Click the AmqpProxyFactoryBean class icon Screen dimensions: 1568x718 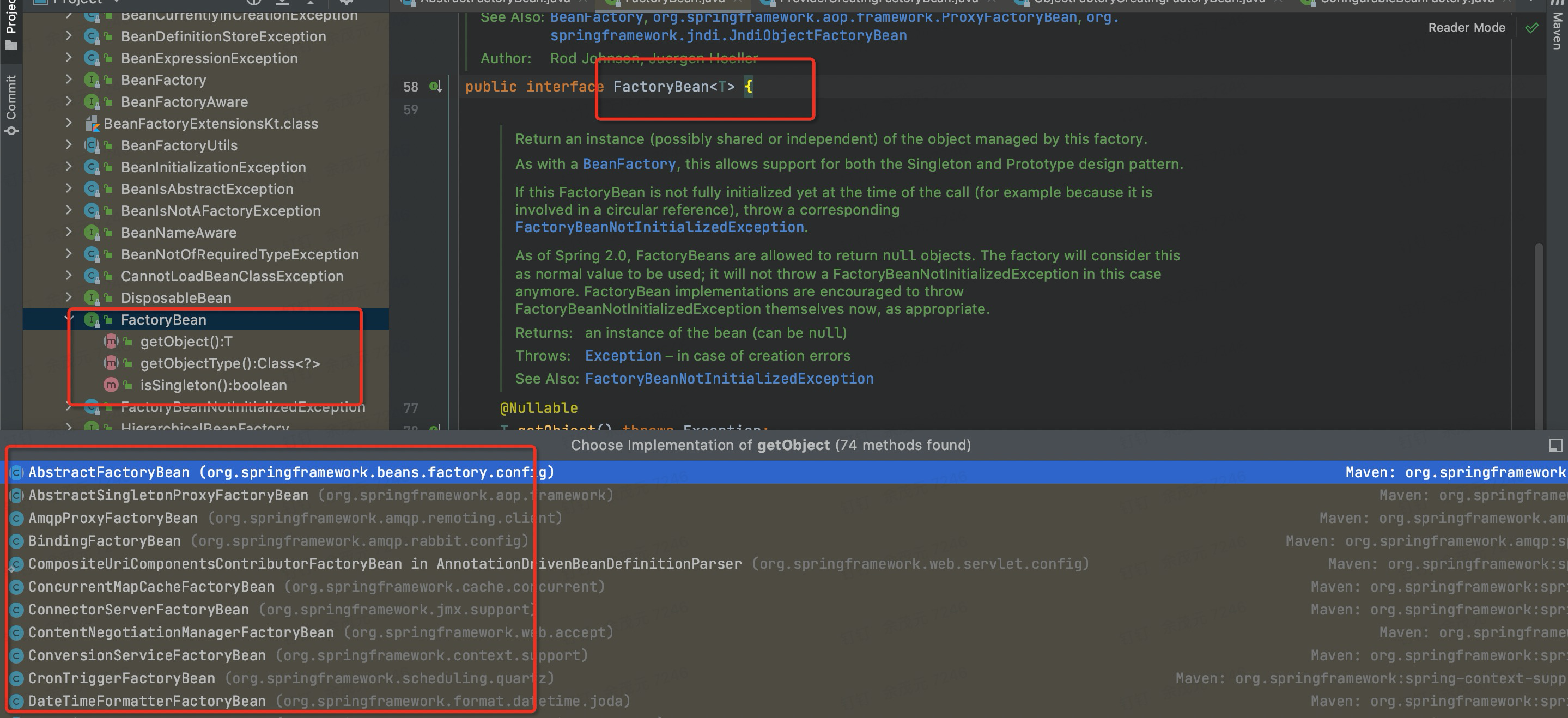coord(17,519)
